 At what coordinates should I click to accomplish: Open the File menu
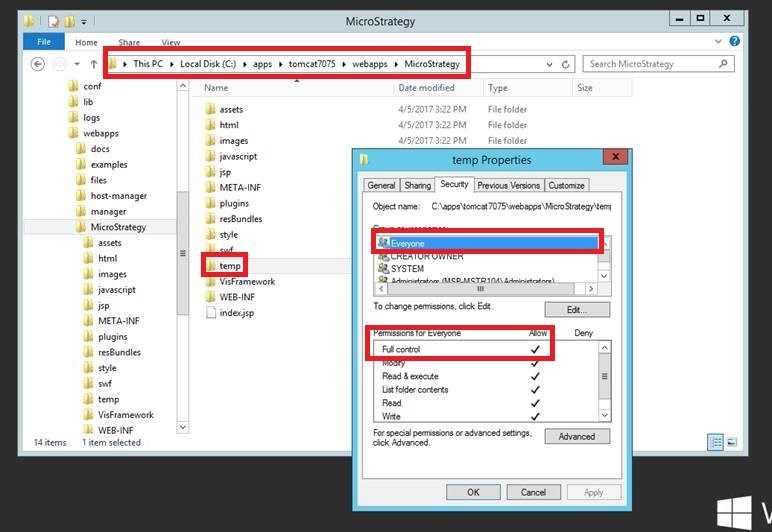(x=44, y=42)
